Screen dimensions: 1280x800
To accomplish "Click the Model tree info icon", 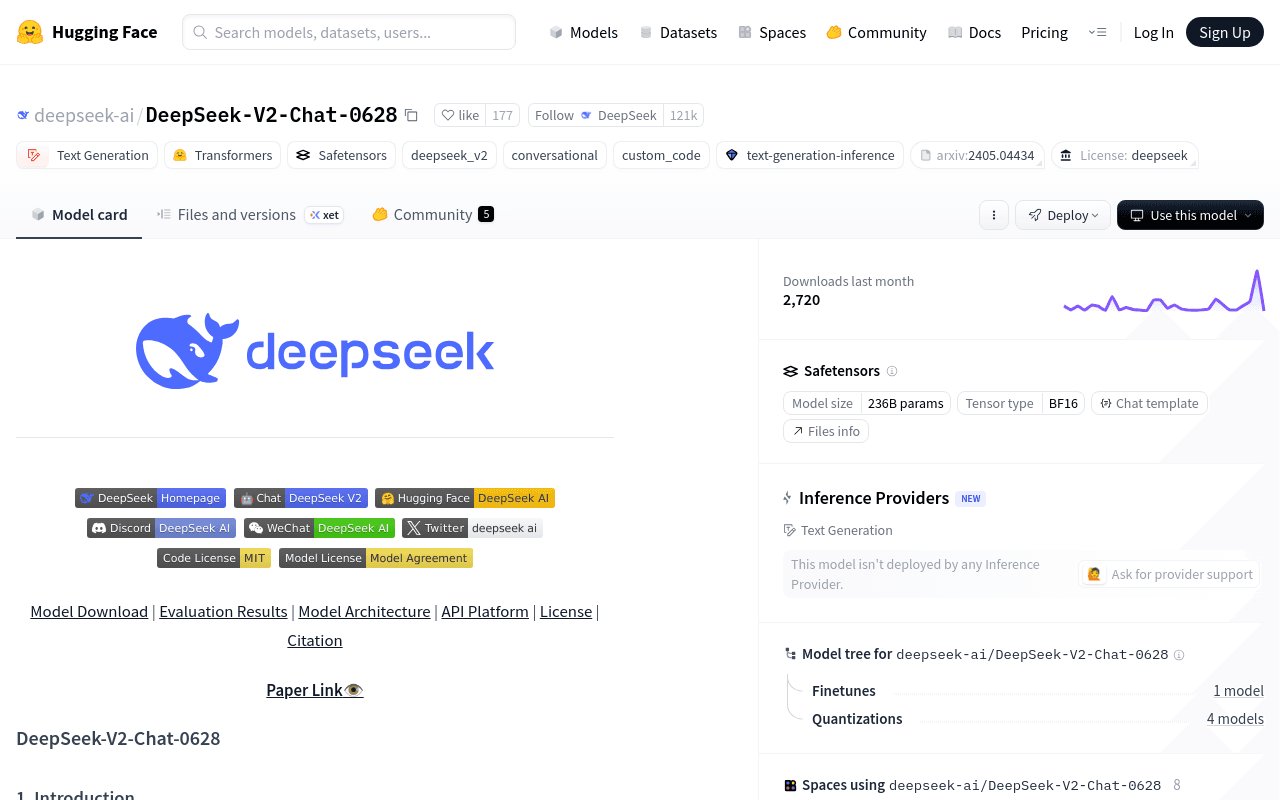I will click(1179, 655).
